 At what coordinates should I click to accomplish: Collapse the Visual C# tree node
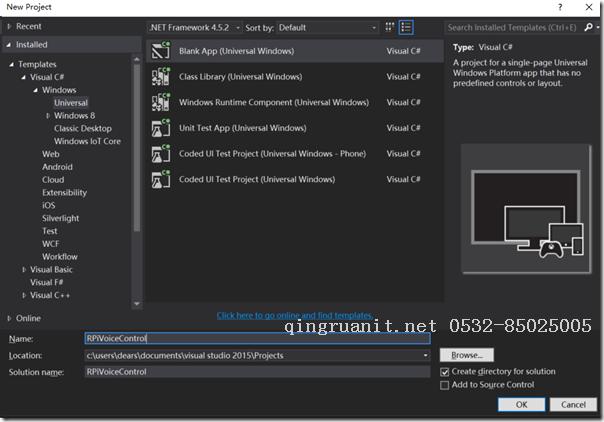tap(23, 77)
